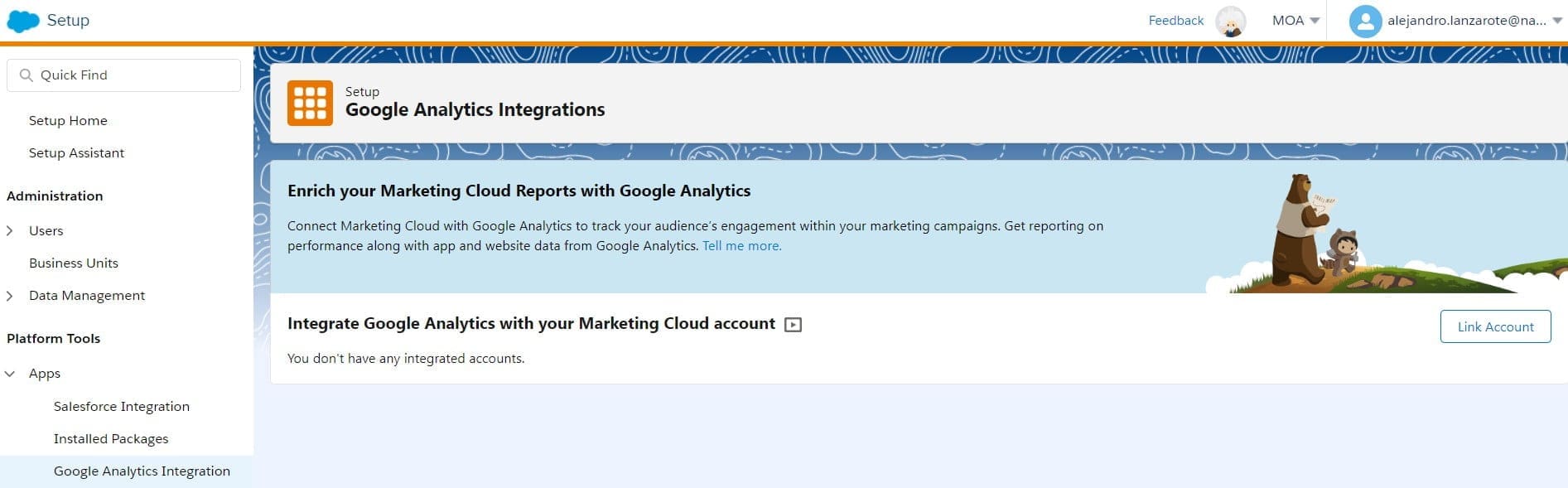1568x488 pixels.
Task: Open the user account dropdown arrow
Action: pyautogui.click(x=1556, y=21)
